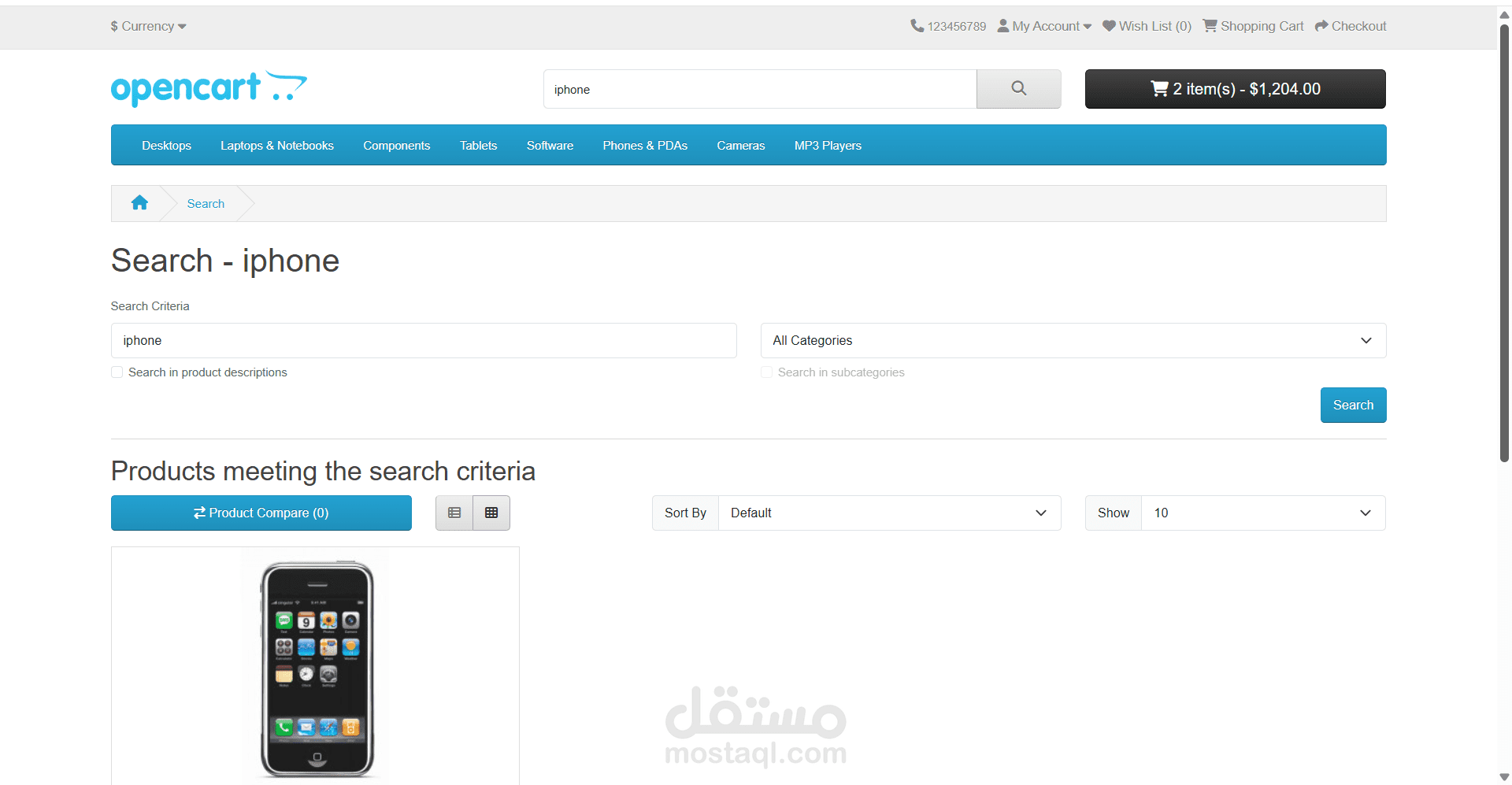Go to Shopping Cart in the top bar

point(1253,26)
